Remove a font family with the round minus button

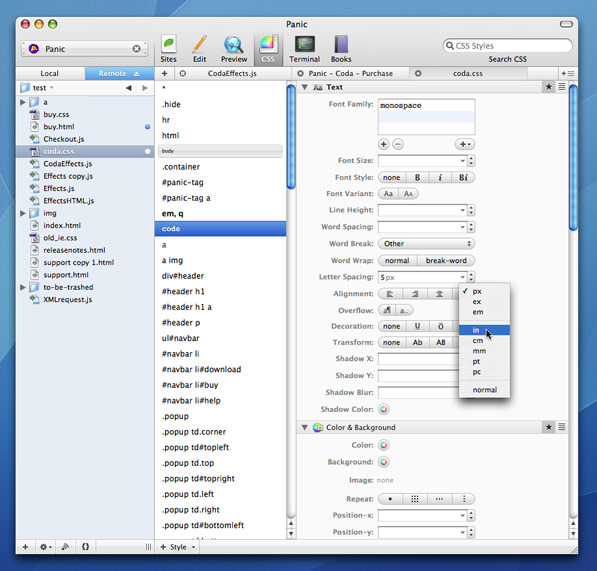coord(398,144)
